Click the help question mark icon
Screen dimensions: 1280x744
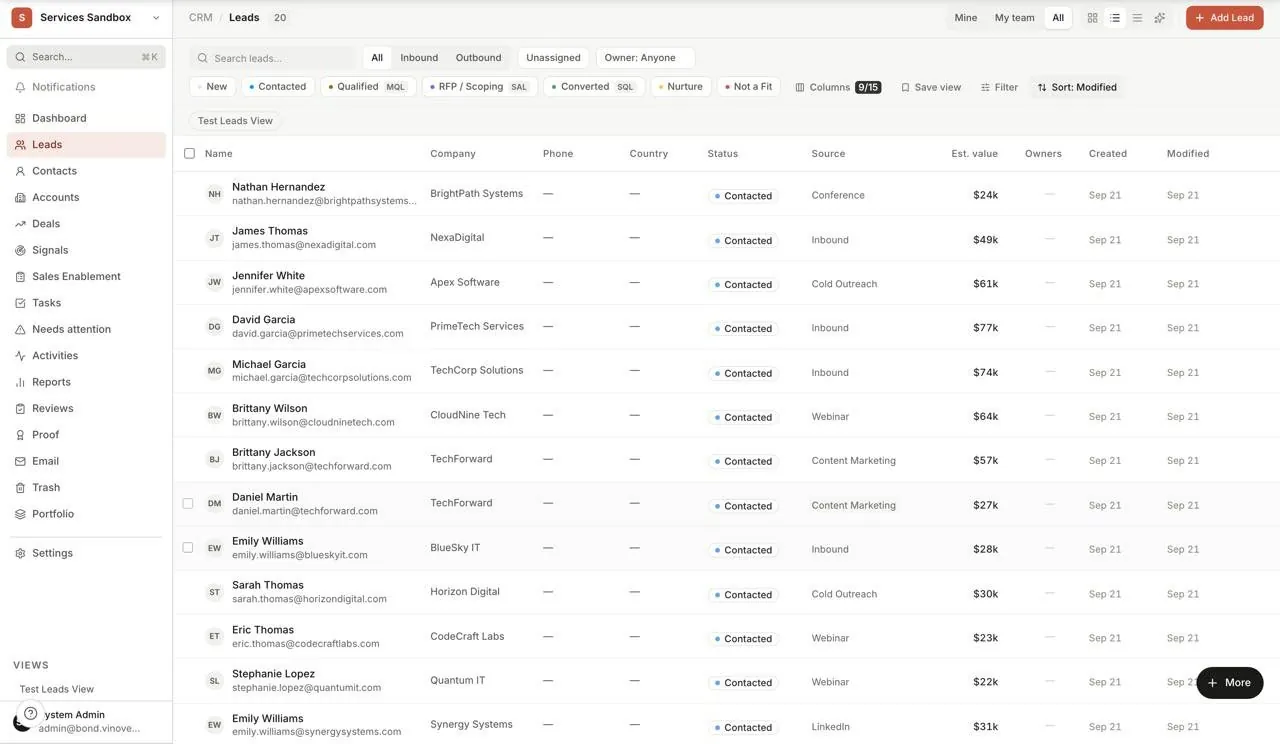pyautogui.click(x=31, y=713)
